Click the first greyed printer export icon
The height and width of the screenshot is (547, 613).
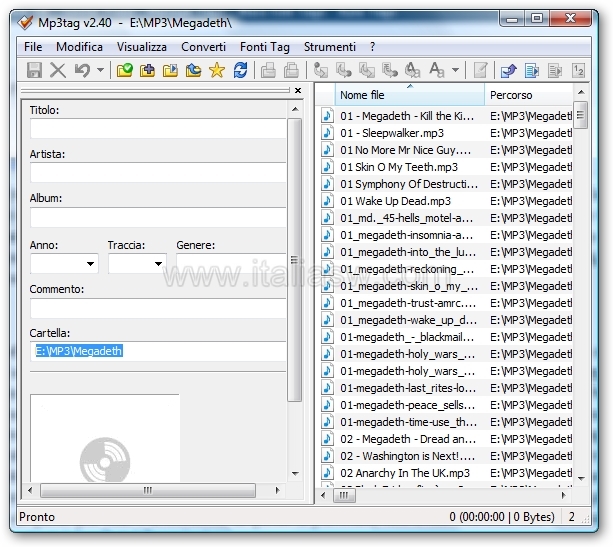[x=268, y=70]
